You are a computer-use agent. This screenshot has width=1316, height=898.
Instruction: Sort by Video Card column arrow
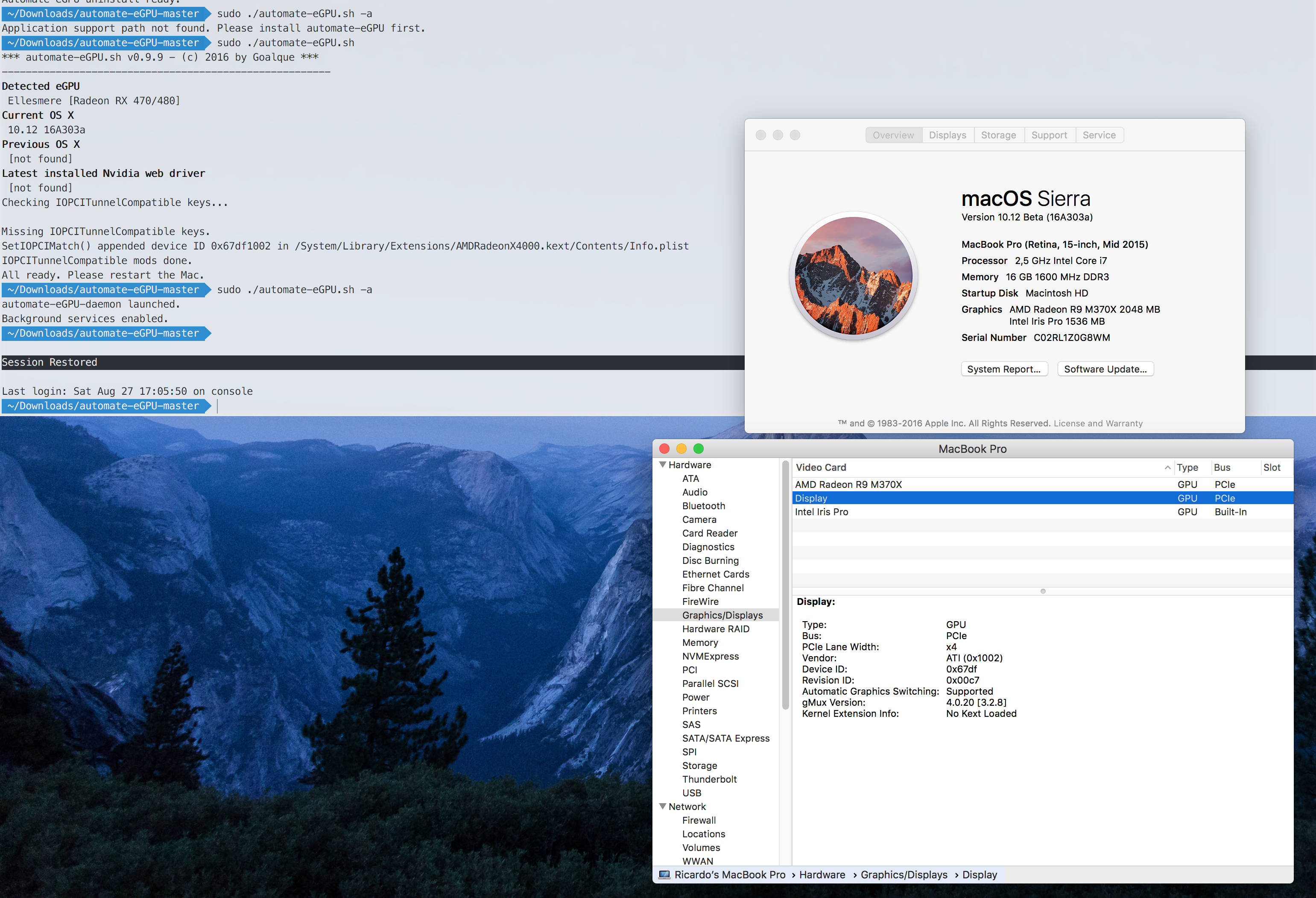point(1168,467)
